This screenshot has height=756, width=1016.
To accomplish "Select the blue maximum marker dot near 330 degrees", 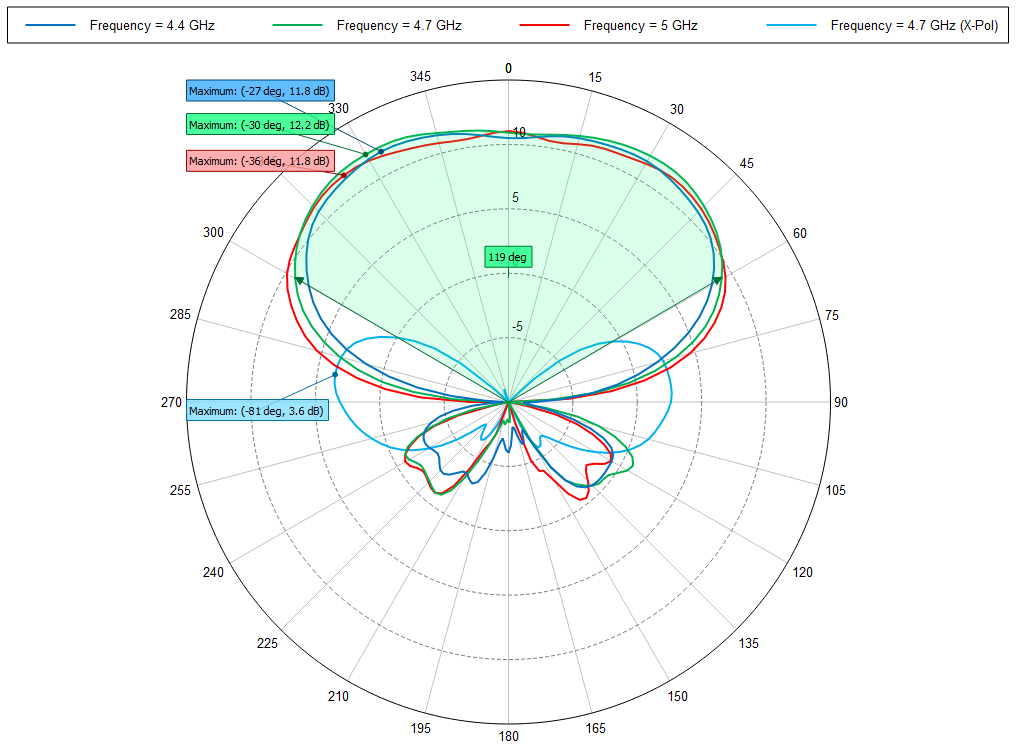I will [x=380, y=151].
